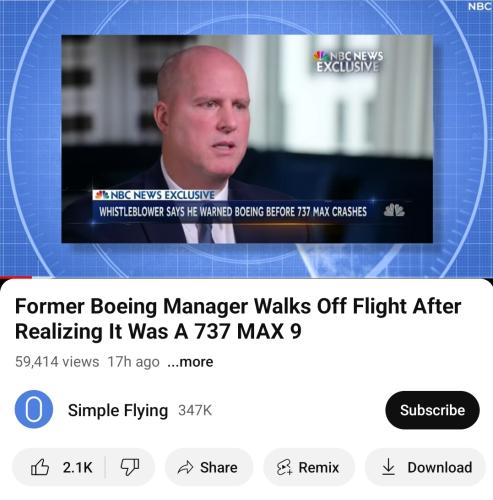Open the Simple Flying channel name
The image size is (493, 500).
pyautogui.click(x=118, y=410)
